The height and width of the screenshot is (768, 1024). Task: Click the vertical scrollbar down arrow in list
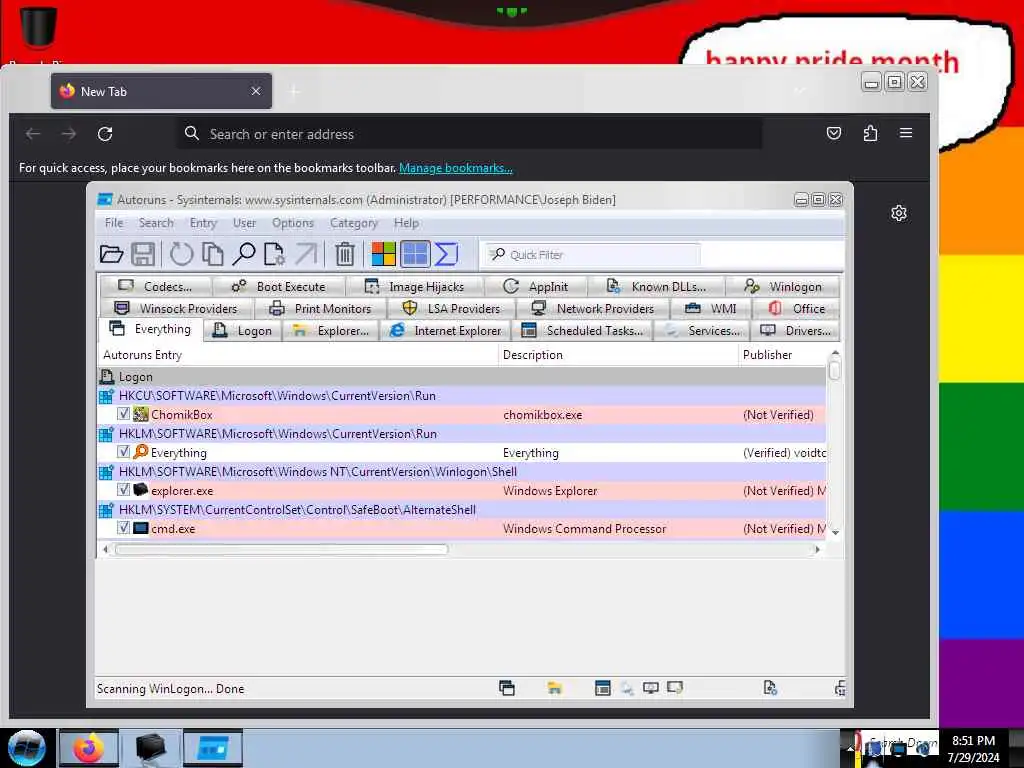pyautogui.click(x=835, y=533)
